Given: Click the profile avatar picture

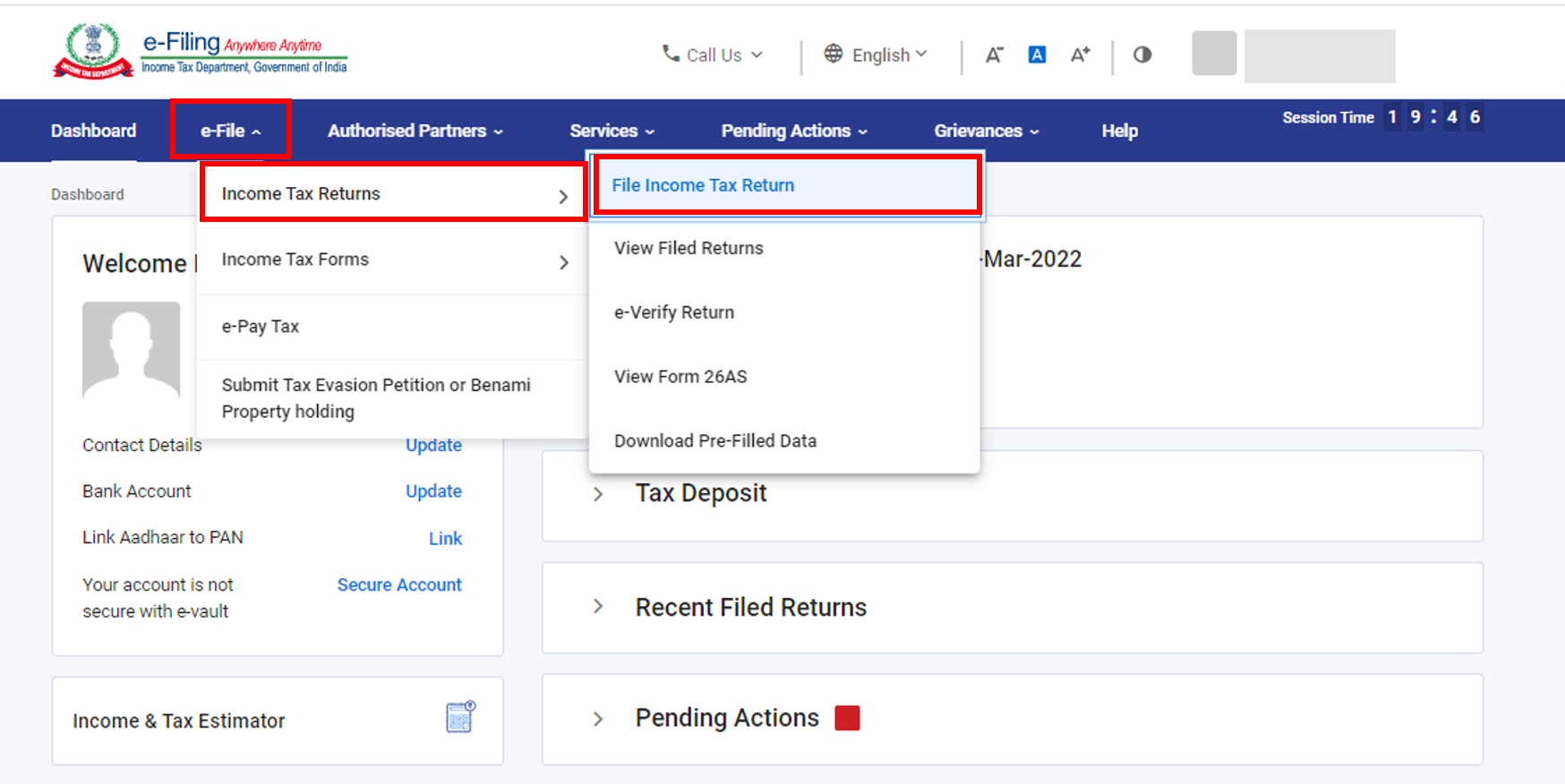Looking at the screenshot, I should [x=131, y=350].
